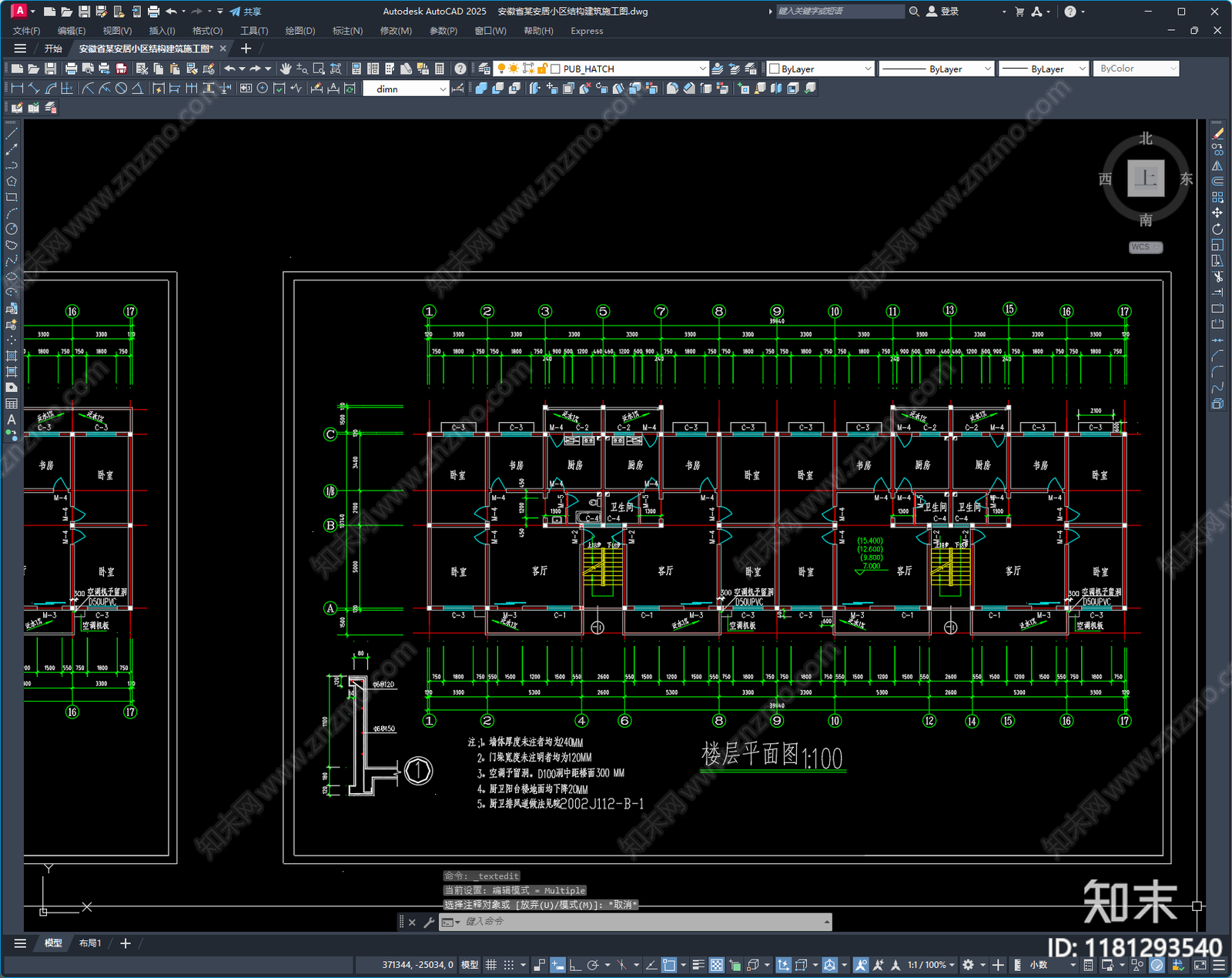Click the Plot print icon
The height and width of the screenshot is (978, 1232).
tap(71, 69)
